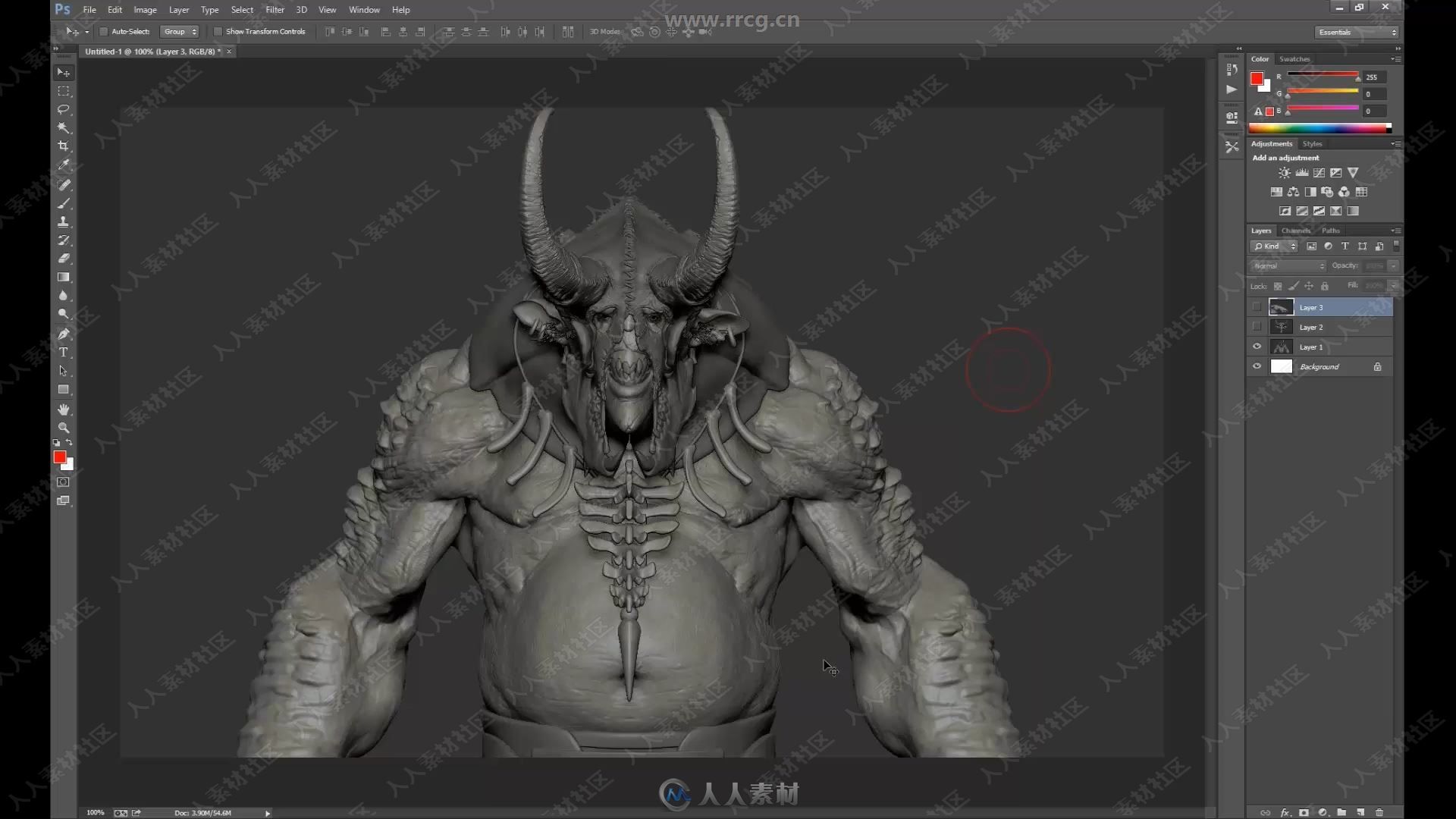Click the color spectrum ramp bar
This screenshot has width=1456, height=819.
[x=1319, y=128]
